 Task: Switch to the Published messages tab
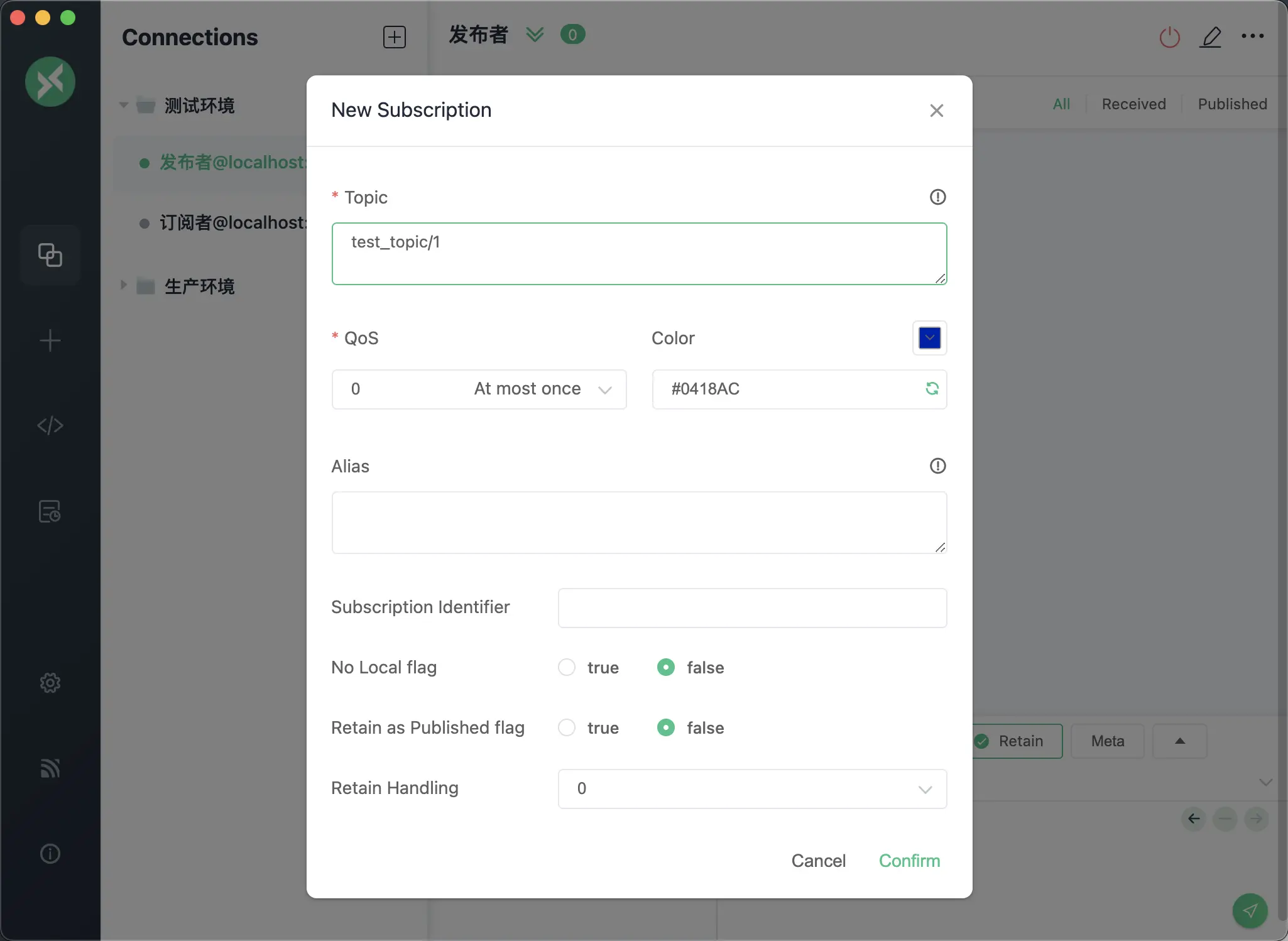[1232, 104]
